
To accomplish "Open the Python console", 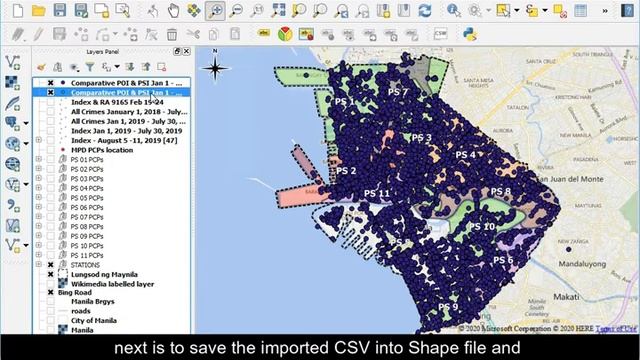I will click(470, 34).
